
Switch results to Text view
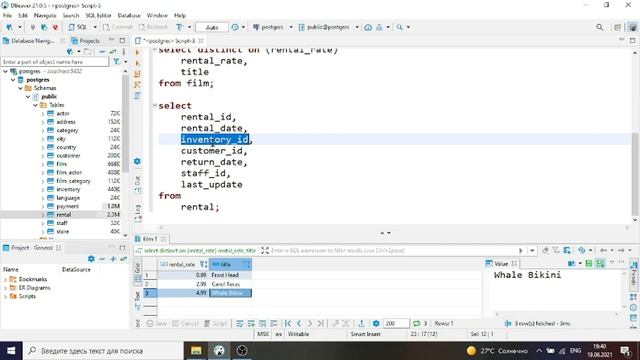137,301
